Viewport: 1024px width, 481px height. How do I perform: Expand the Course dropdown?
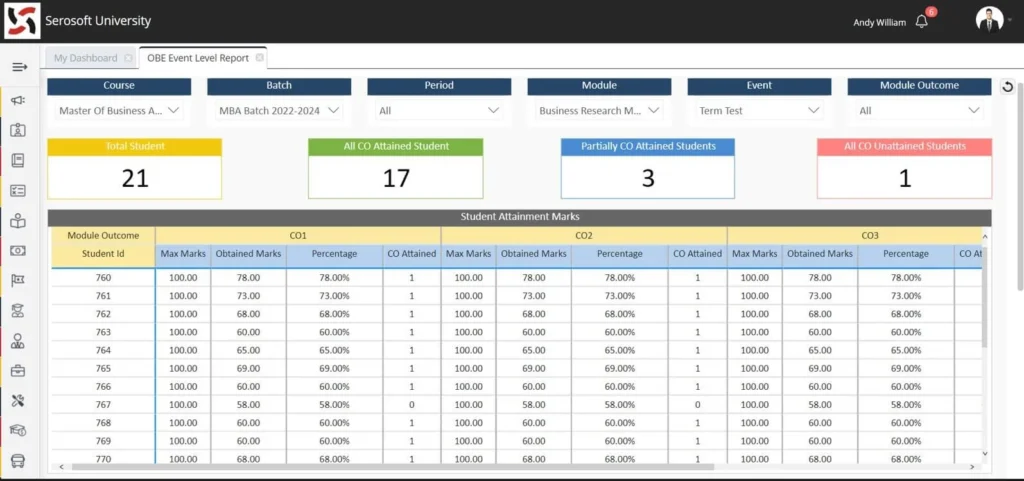(x=119, y=110)
